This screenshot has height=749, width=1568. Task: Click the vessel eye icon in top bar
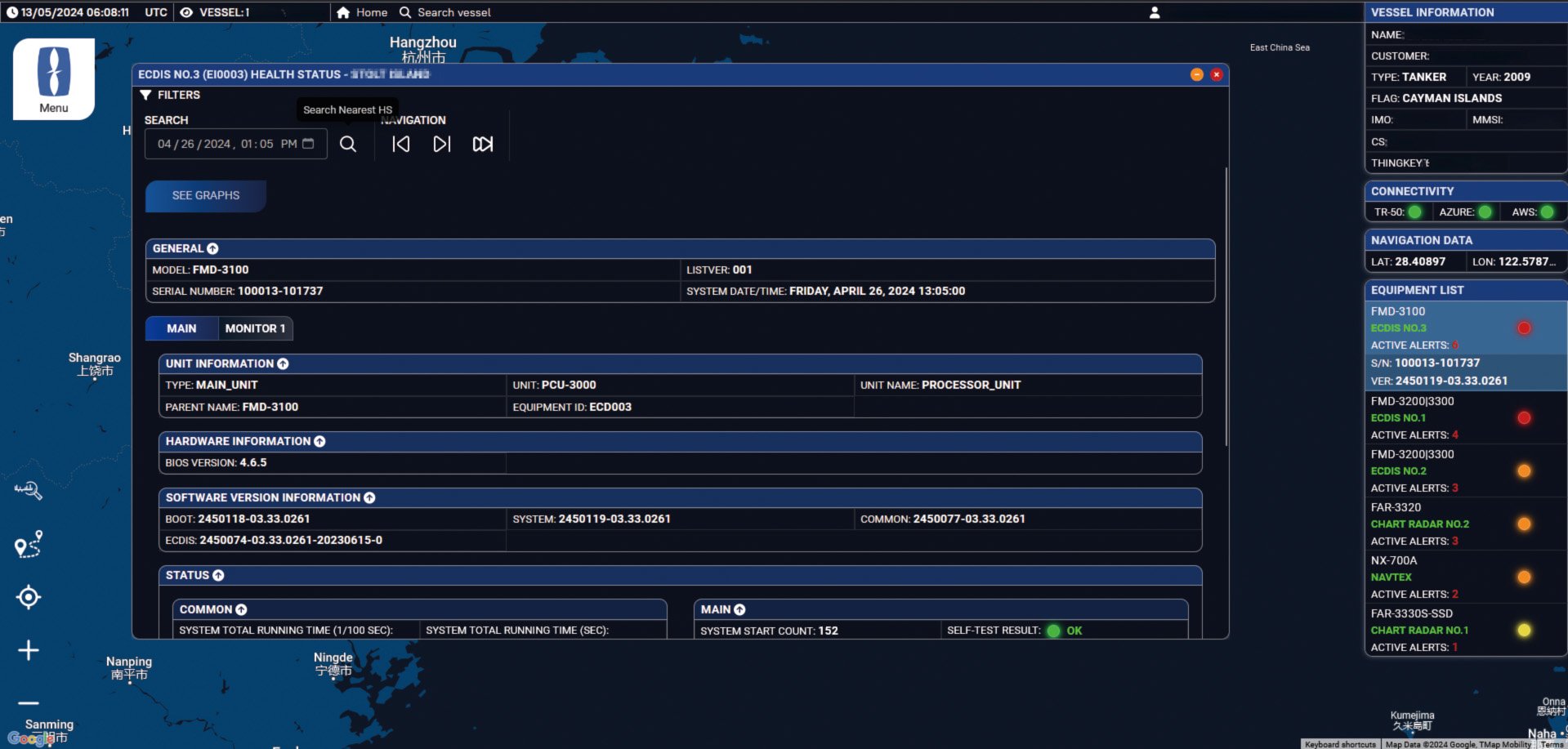click(x=186, y=12)
